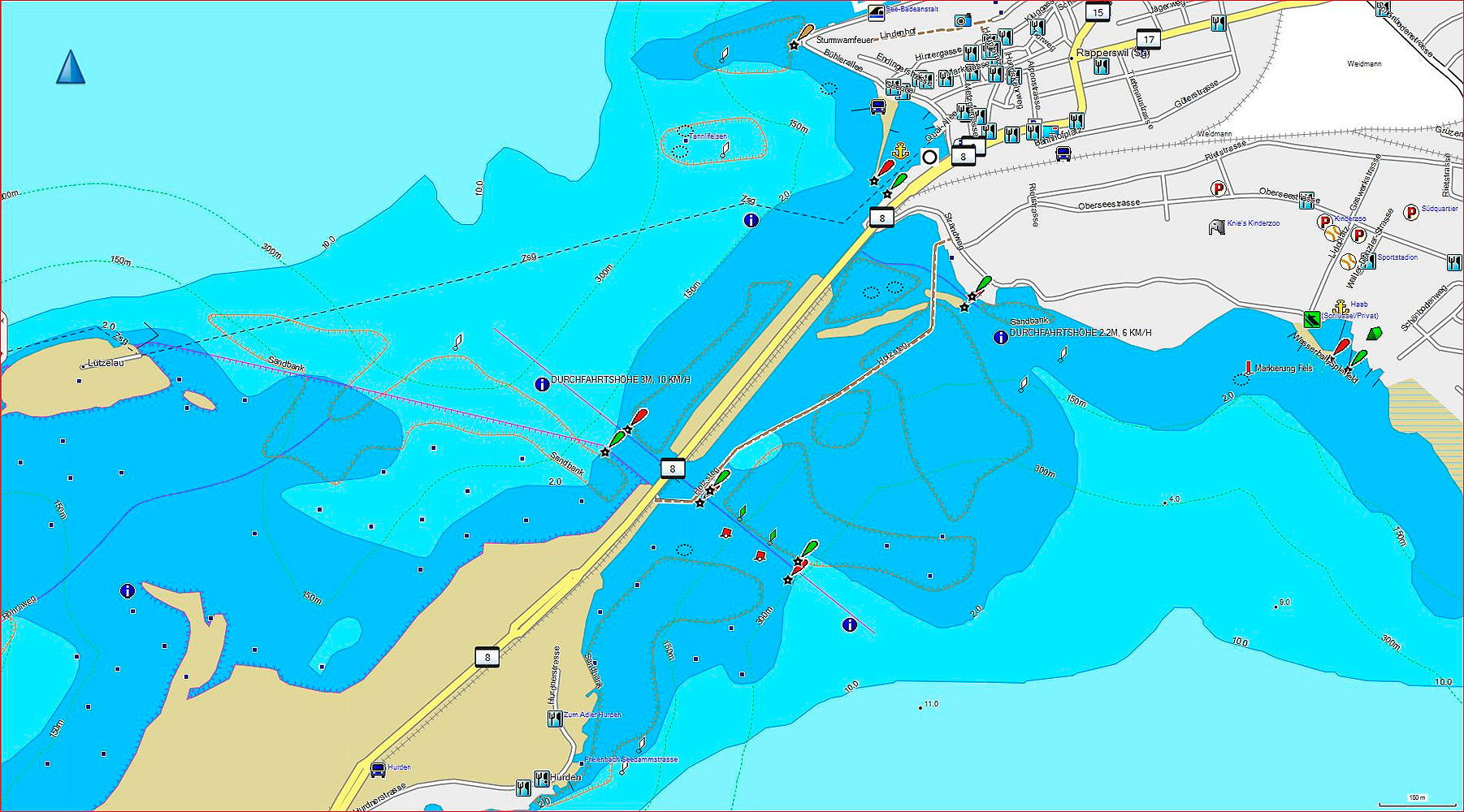
Task: Click the route 17 road shield
Action: [1148, 39]
